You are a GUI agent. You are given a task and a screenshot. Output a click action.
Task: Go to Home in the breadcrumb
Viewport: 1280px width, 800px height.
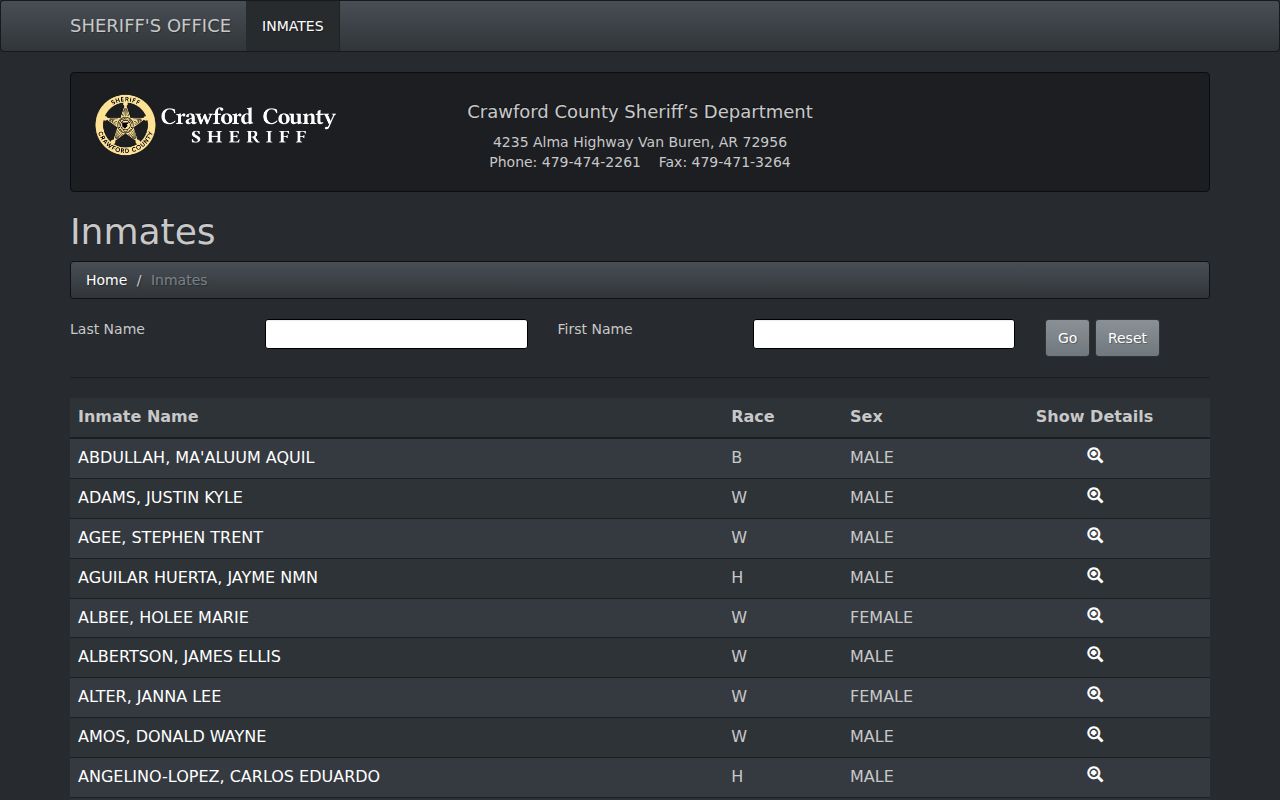pos(106,280)
